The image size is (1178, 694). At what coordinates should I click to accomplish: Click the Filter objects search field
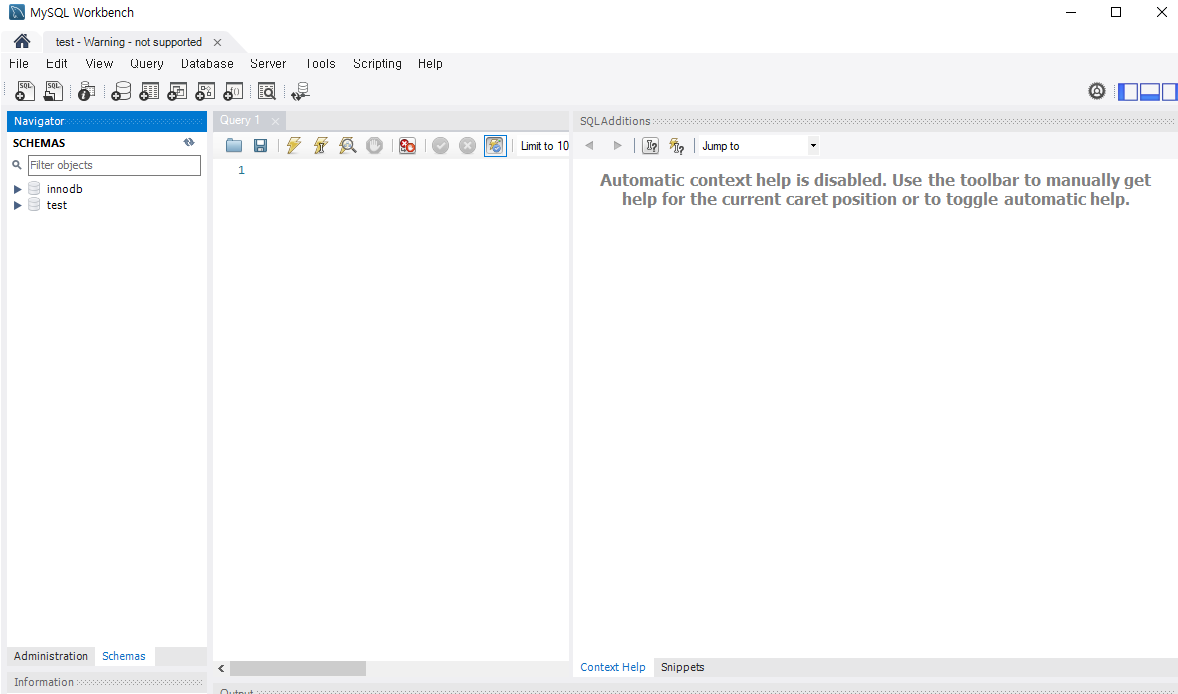point(114,165)
